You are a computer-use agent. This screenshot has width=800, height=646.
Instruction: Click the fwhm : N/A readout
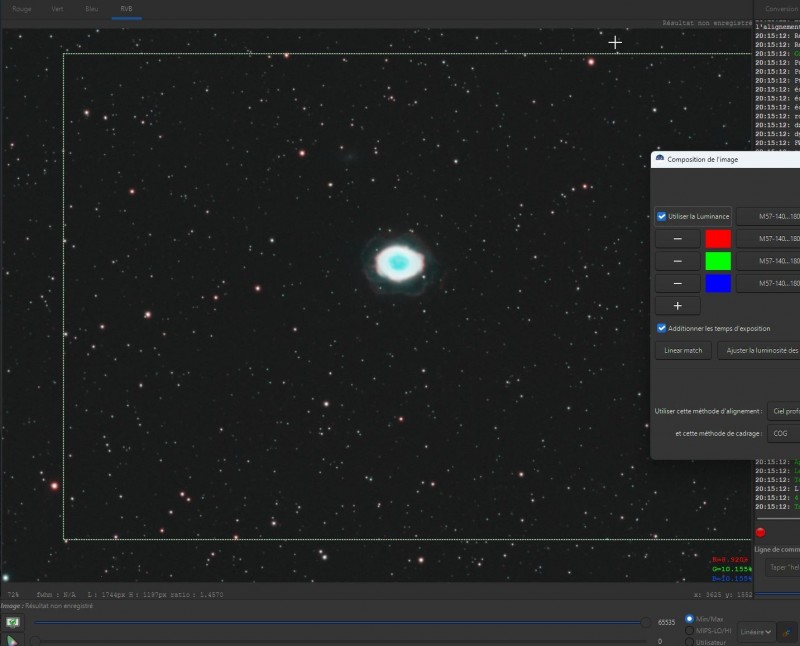56,594
